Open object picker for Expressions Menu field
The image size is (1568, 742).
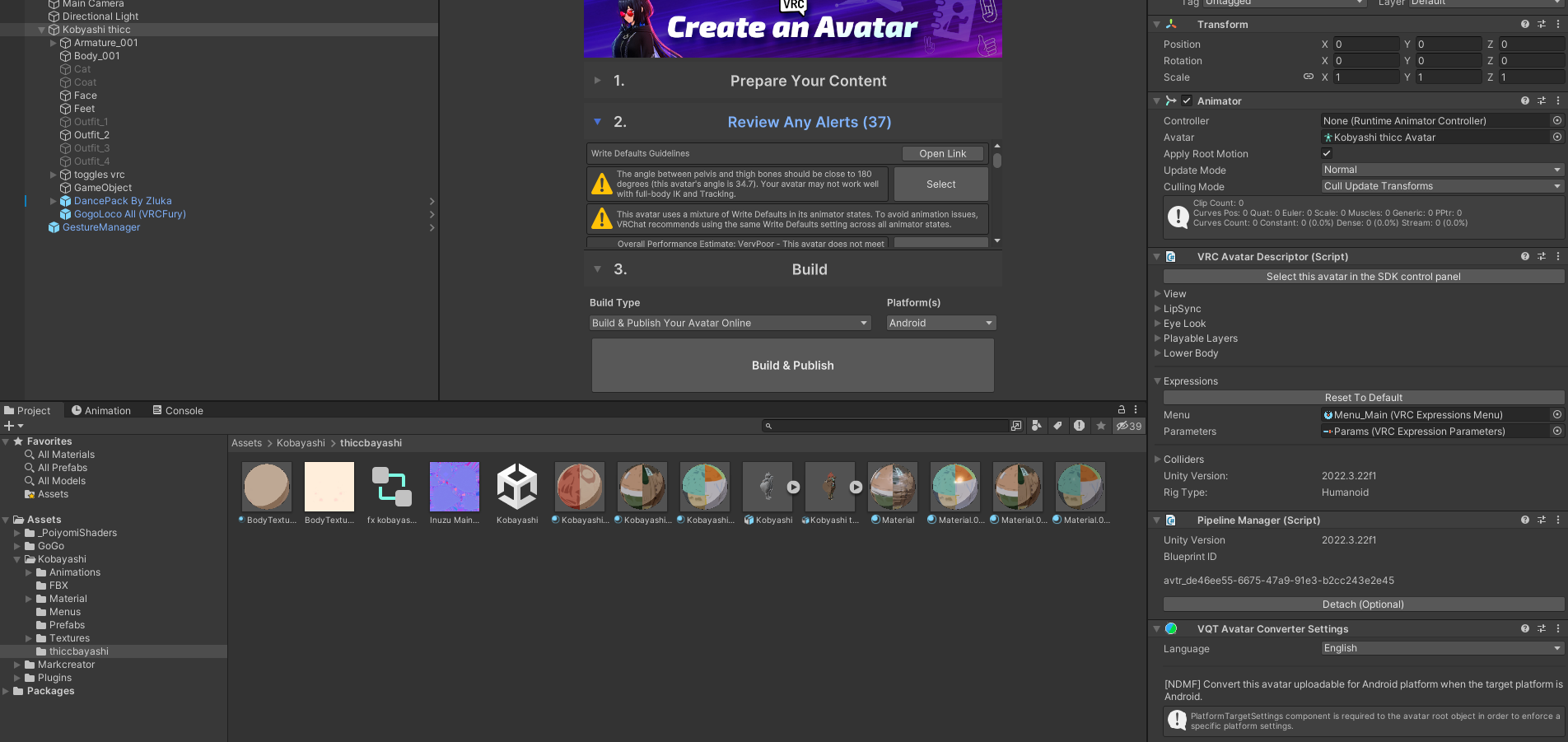(1557, 414)
